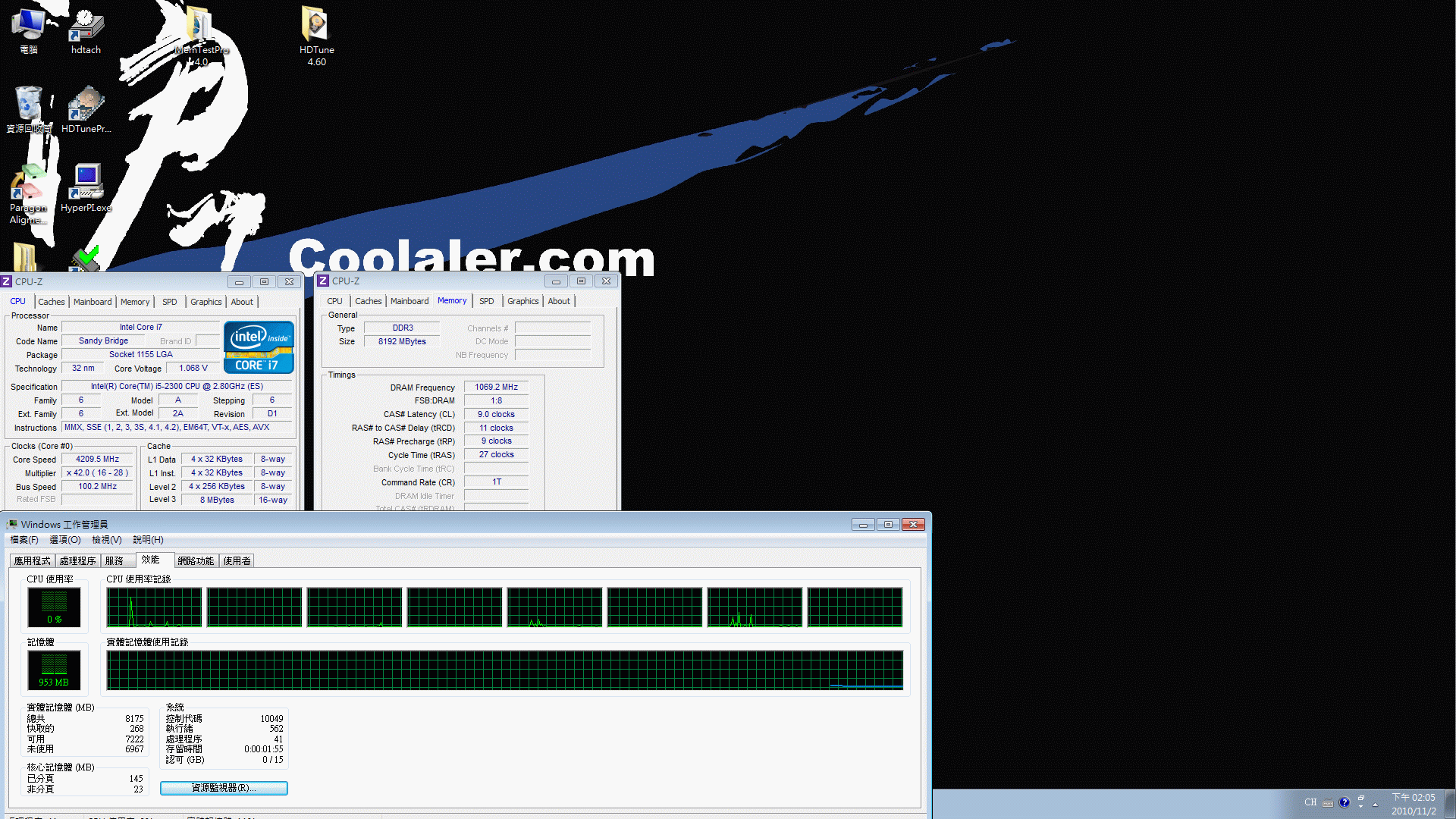Click the Core Voltage 1.068 V value

193,368
